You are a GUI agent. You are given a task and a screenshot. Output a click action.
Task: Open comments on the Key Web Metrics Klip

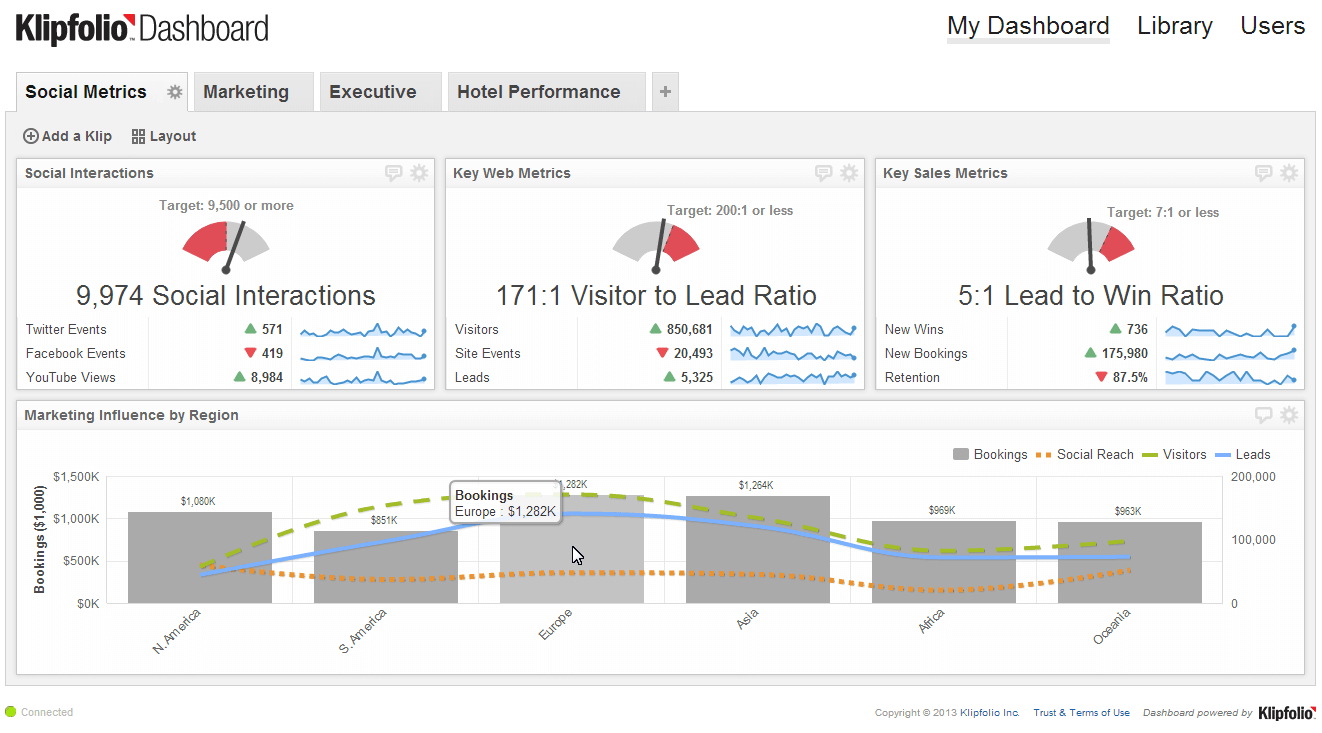823,172
